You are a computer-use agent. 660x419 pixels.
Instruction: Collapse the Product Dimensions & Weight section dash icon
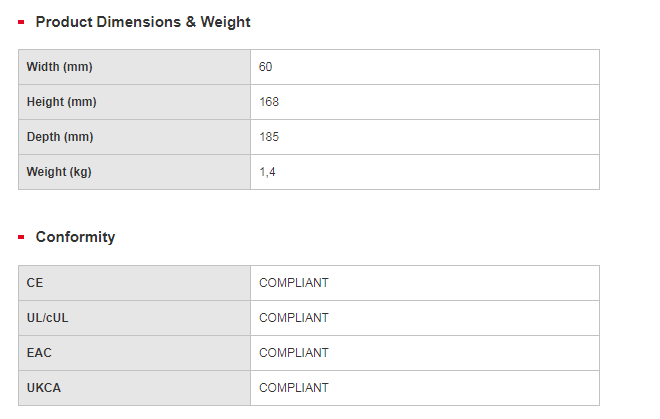point(21,22)
